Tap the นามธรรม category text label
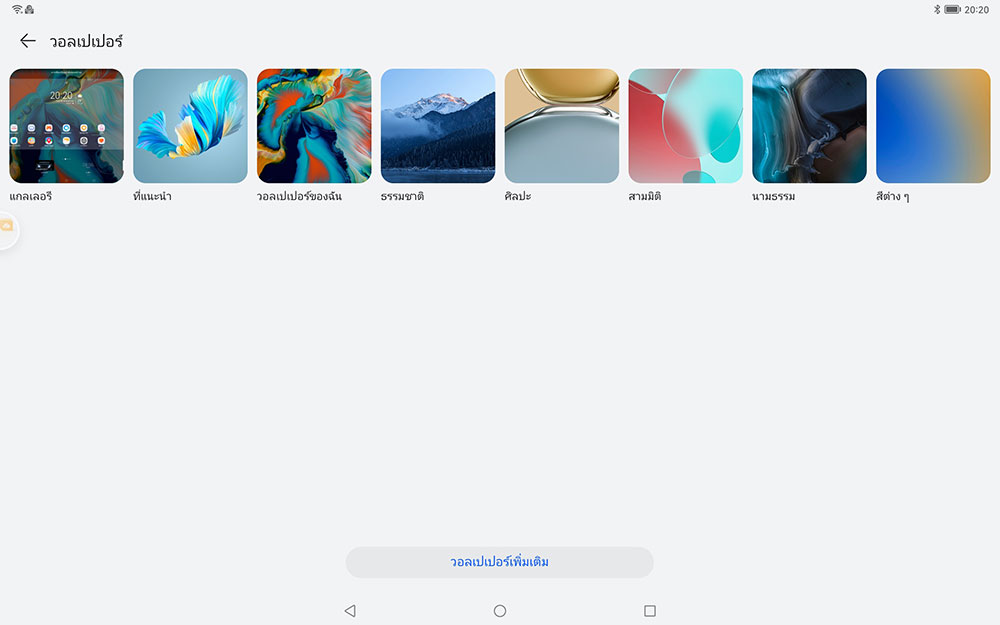This screenshot has height=625, width=1000. click(x=773, y=197)
